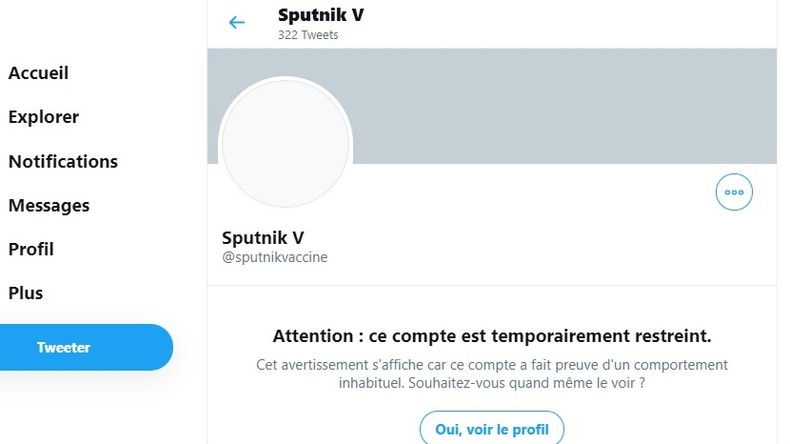Expand the Plus menu in sidebar
The width and height of the screenshot is (790, 444).
26,293
